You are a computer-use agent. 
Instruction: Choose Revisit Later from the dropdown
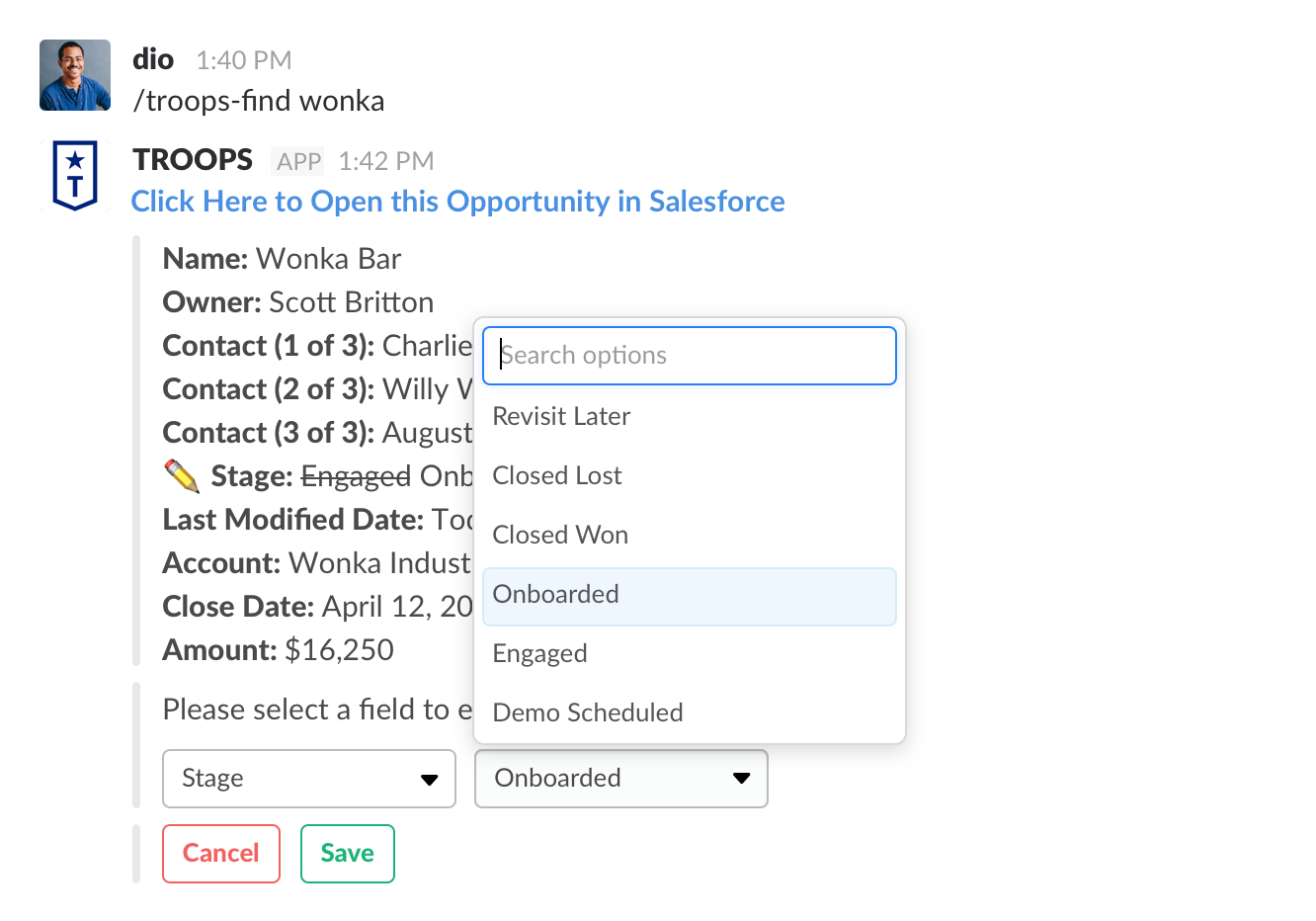pyautogui.click(x=561, y=416)
